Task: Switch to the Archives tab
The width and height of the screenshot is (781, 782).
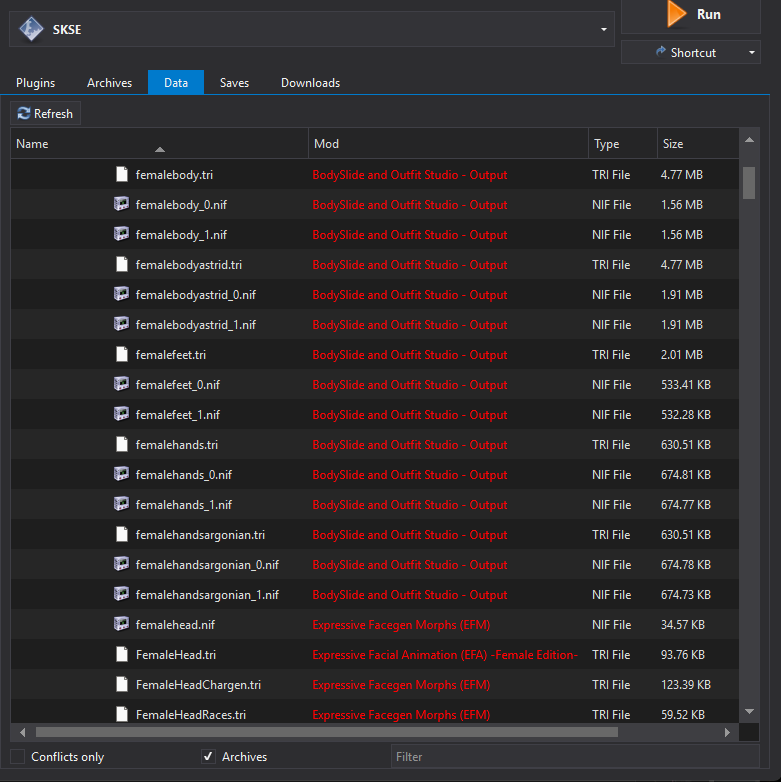Action: 109,83
